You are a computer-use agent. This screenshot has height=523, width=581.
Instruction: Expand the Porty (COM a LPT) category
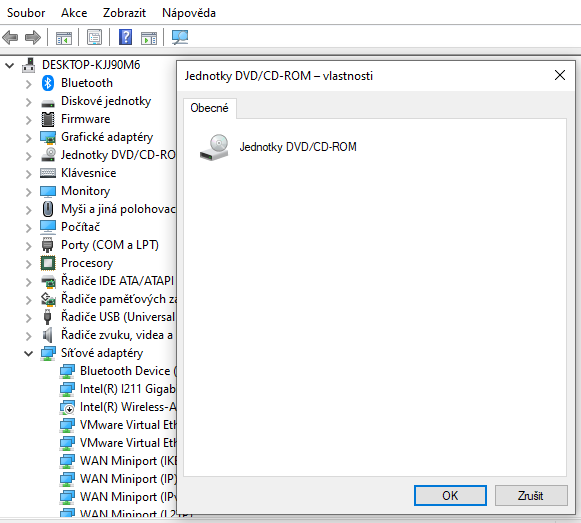tap(29, 246)
